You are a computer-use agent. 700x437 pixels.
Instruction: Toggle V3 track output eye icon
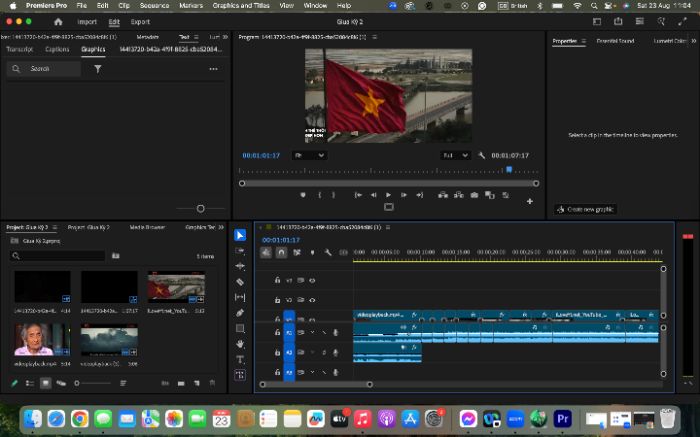coord(312,280)
